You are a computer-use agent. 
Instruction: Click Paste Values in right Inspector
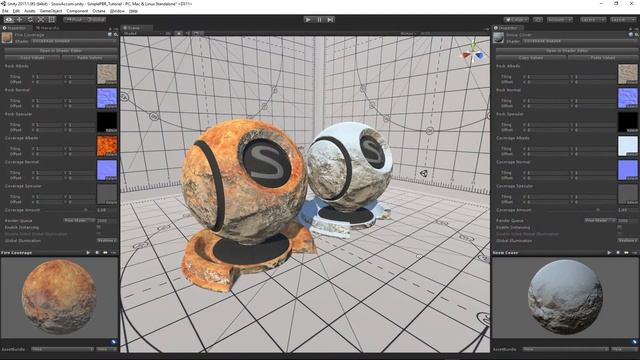pos(602,58)
